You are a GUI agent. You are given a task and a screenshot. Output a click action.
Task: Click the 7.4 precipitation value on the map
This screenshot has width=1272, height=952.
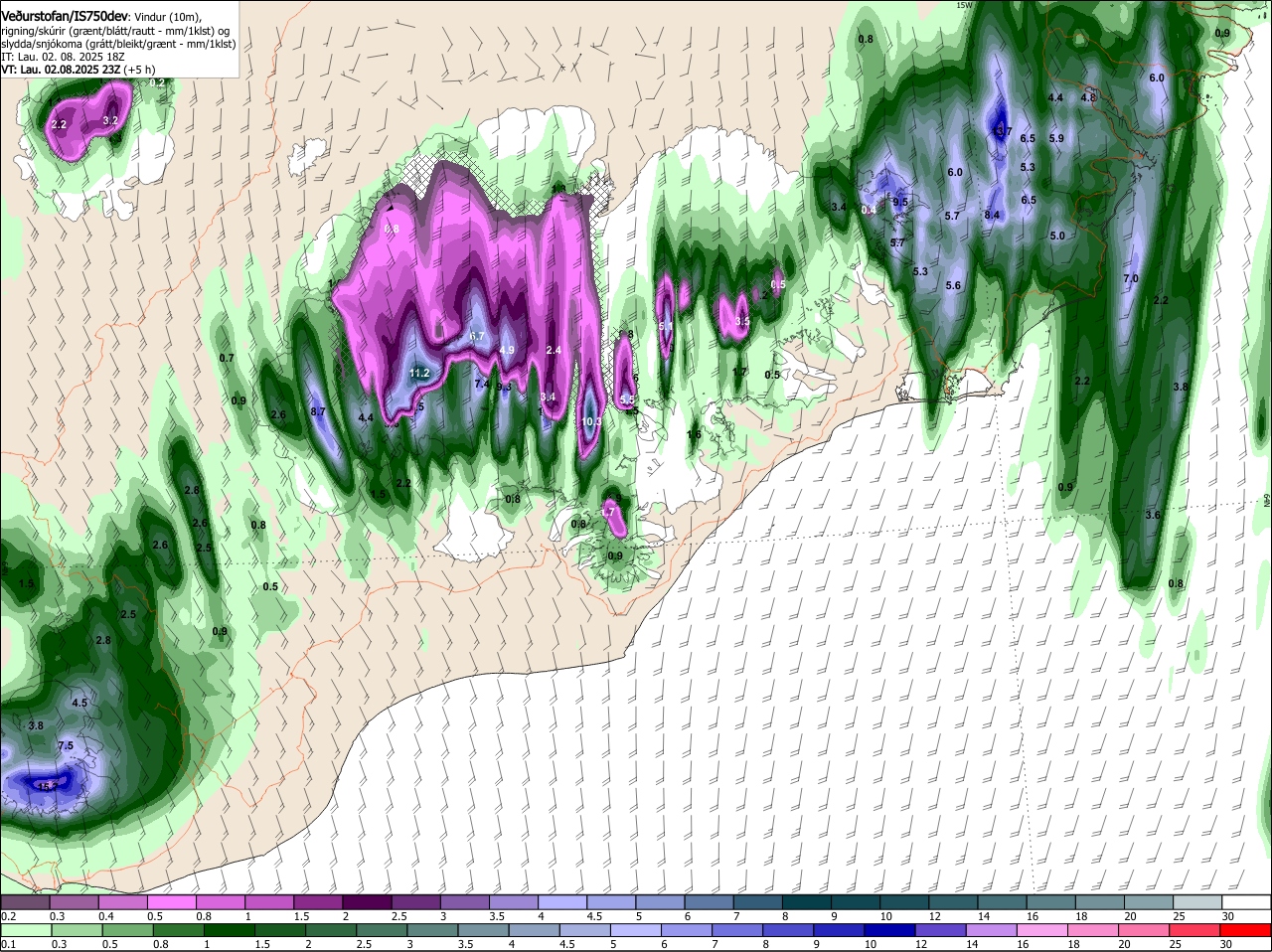[x=482, y=384]
